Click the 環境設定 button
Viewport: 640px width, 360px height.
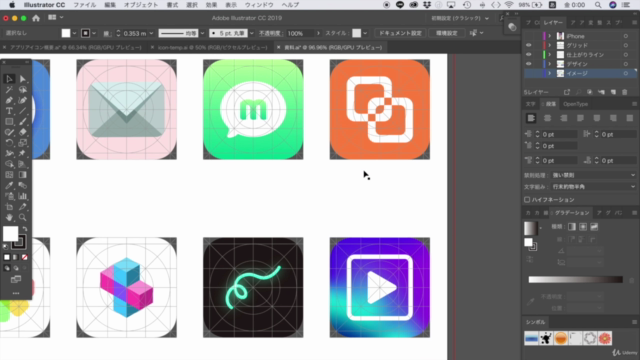[447, 33]
